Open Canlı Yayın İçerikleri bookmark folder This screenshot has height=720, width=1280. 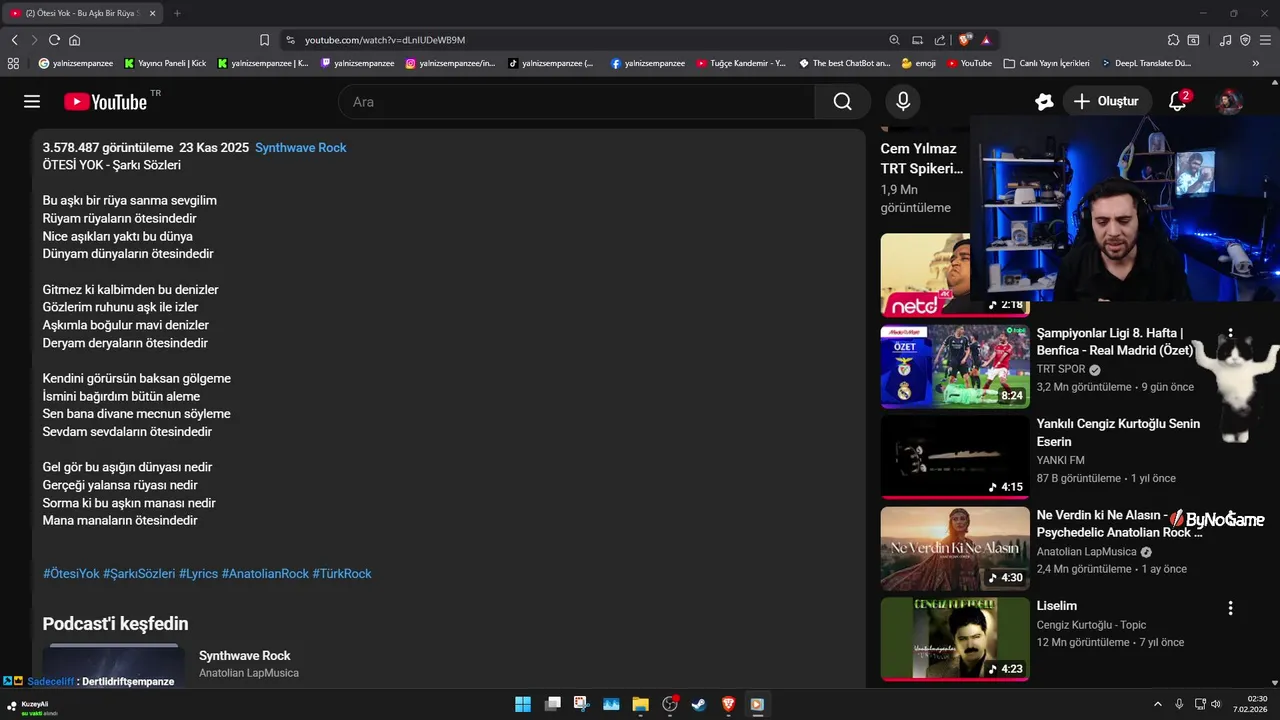[1047, 63]
